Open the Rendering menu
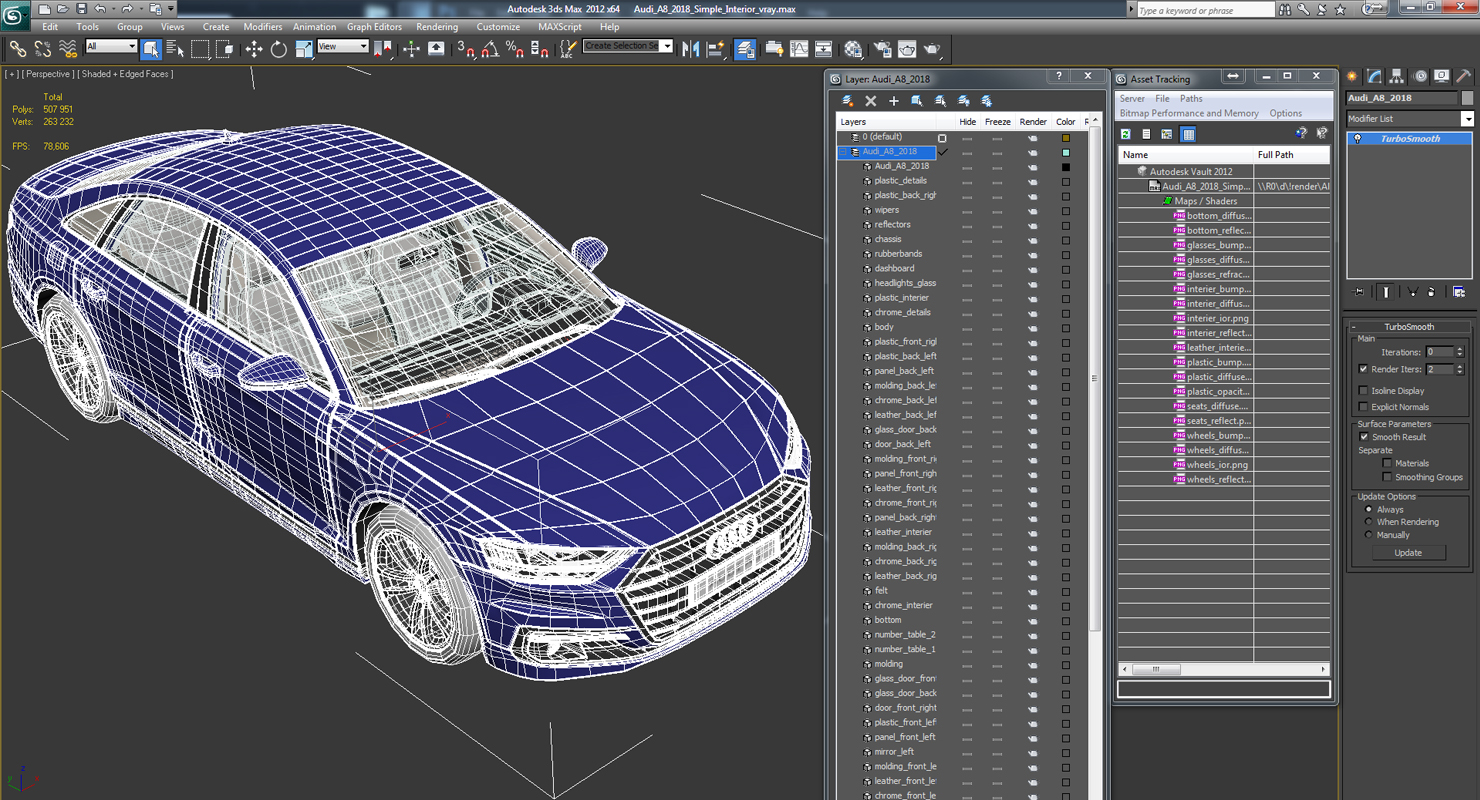The image size is (1480, 800). pyautogui.click(x=437, y=27)
